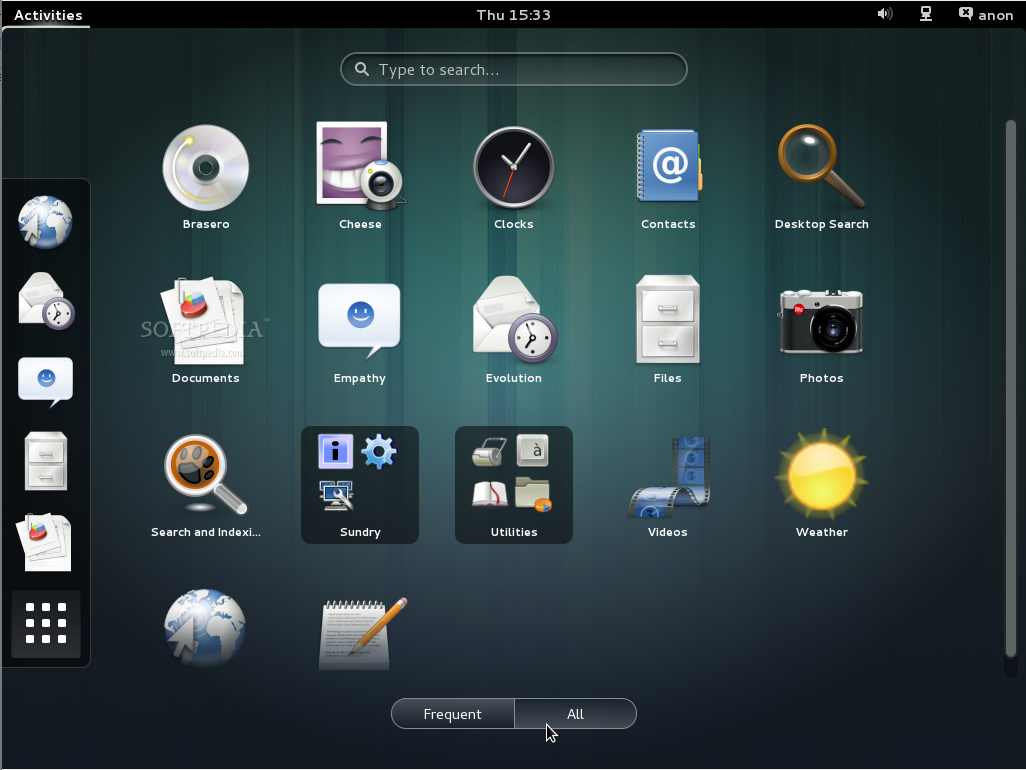This screenshot has width=1026, height=770.
Task: Open web browser from the dash
Action: 45,222
